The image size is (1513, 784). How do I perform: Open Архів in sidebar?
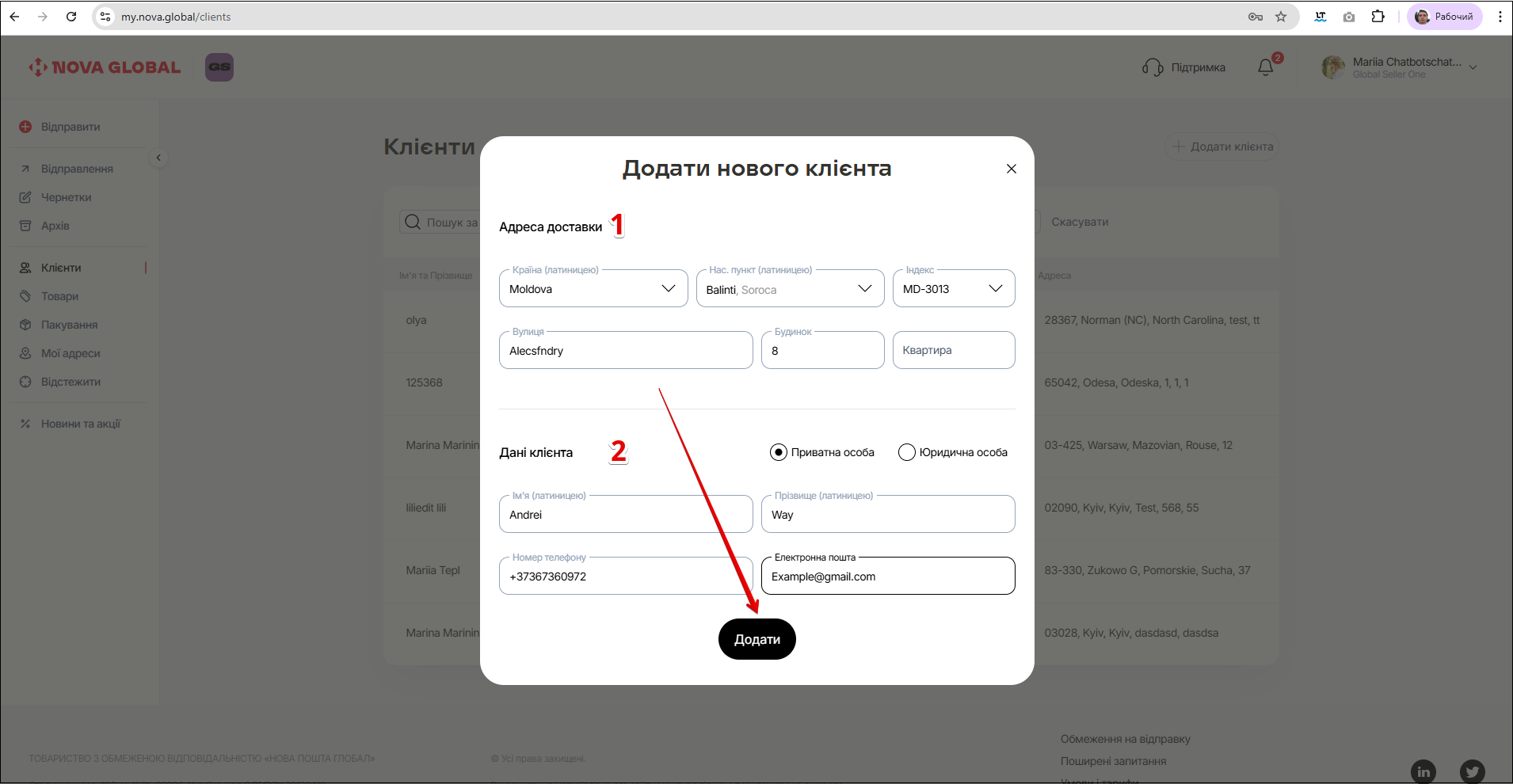(55, 226)
